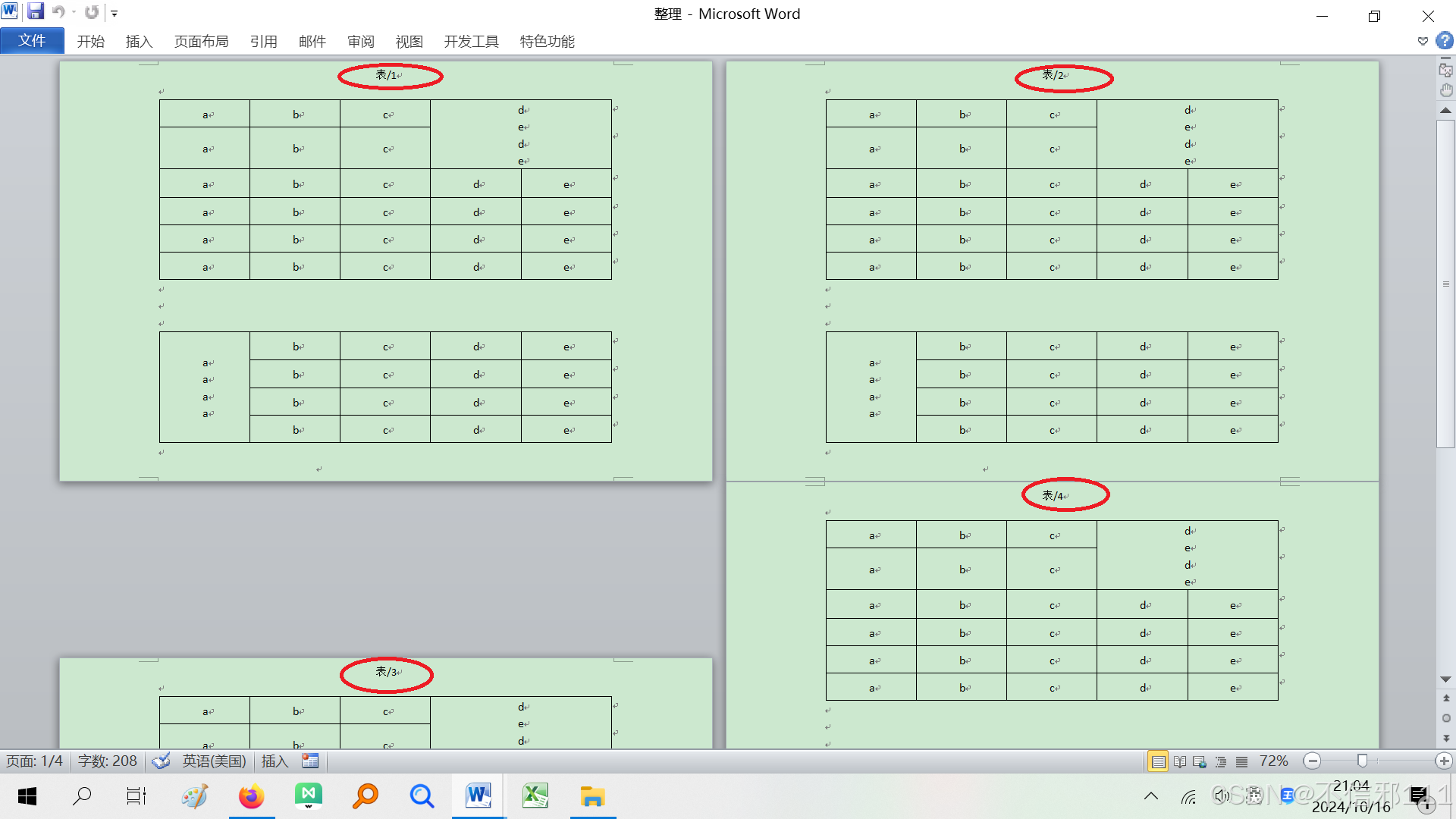Open the 页面布局 (Page Layout) ribbon tab
This screenshot has height=819, width=1456.
click(x=201, y=41)
